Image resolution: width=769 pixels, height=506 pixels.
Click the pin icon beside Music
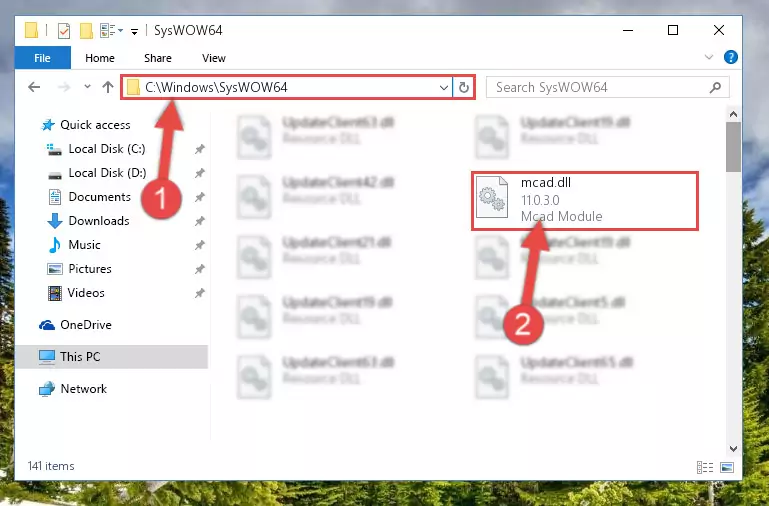point(200,245)
